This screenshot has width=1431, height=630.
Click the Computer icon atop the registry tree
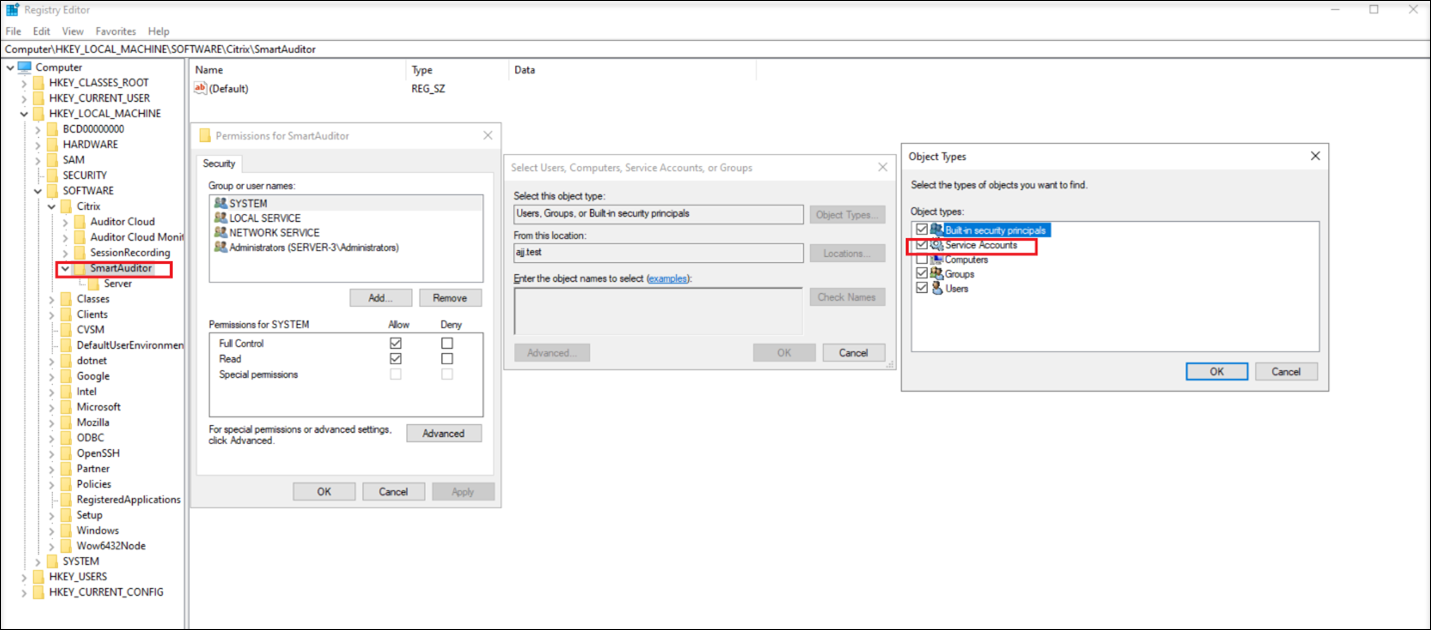pos(22,67)
